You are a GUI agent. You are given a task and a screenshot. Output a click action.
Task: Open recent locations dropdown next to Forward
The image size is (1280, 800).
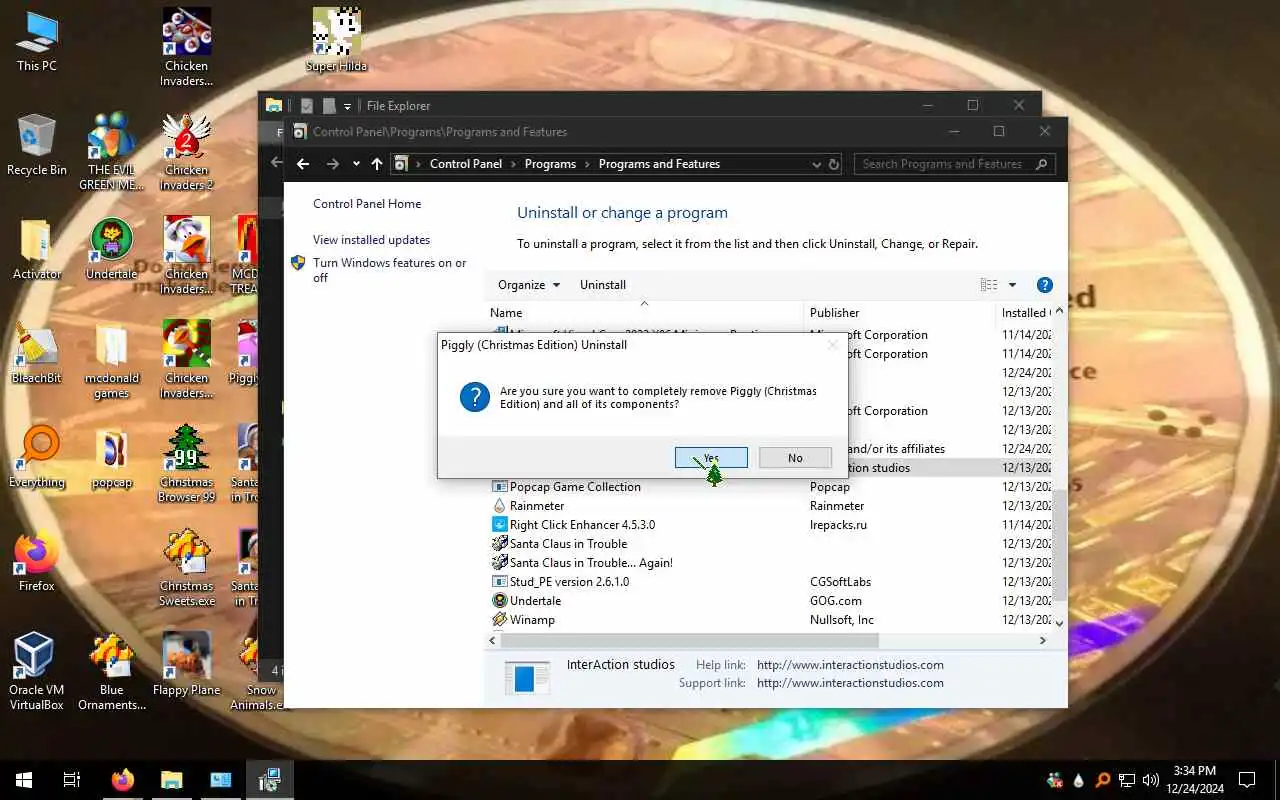point(356,164)
